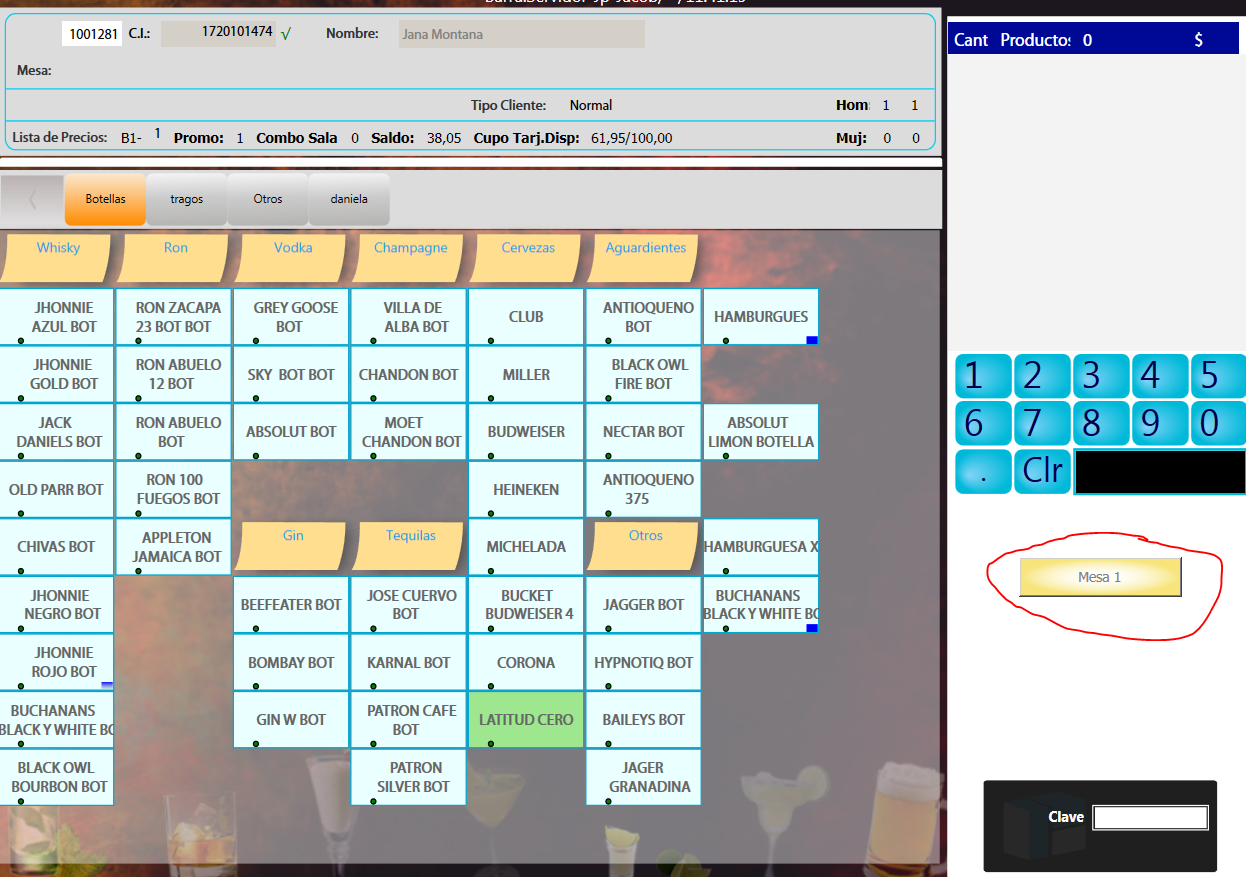The height and width of the screenshot is (877, 1246).
Task: Add HEINEKEN beer product
Action: coord(526,490)
